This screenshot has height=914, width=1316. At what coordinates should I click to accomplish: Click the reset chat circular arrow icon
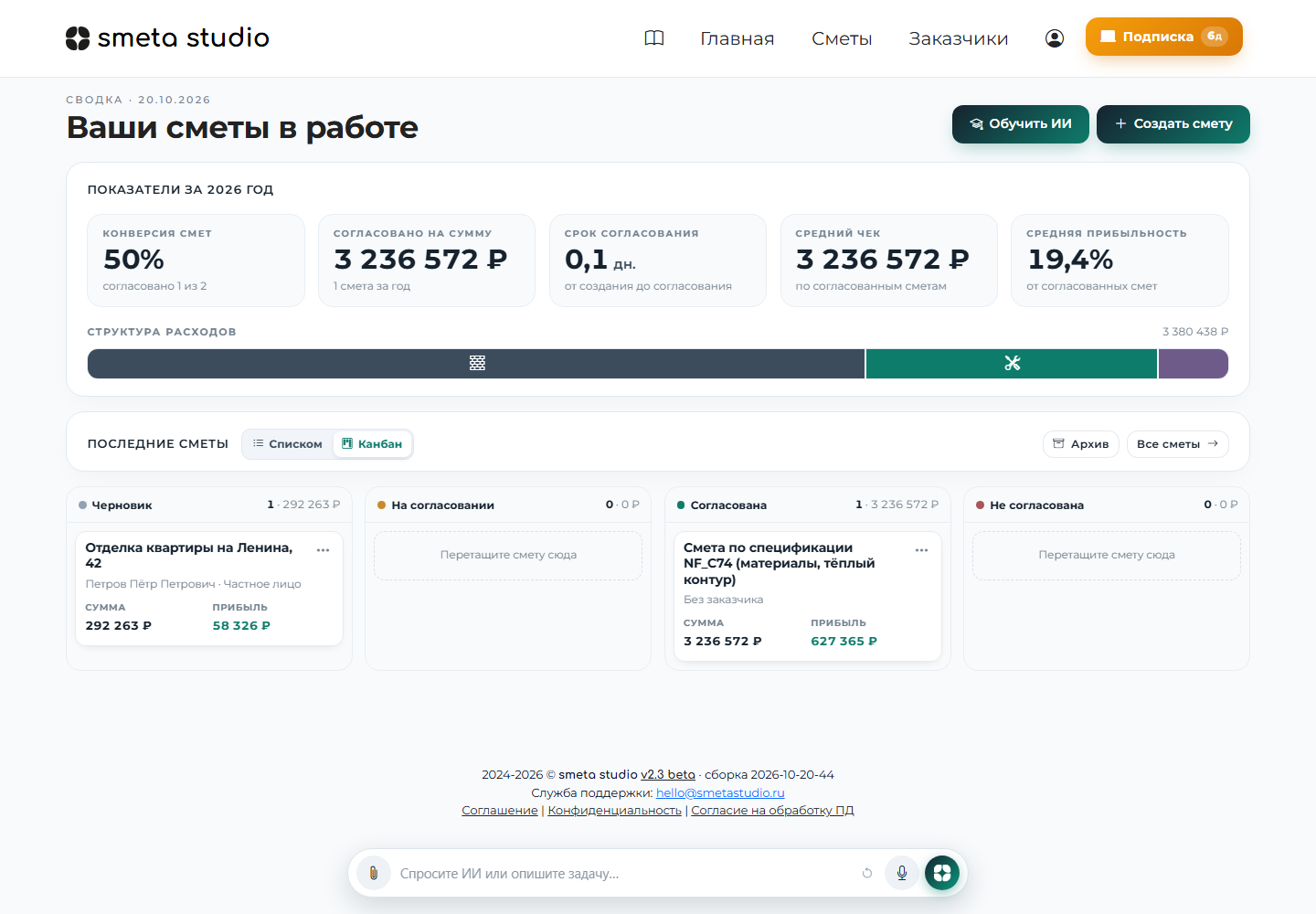(x=867, y=874)
